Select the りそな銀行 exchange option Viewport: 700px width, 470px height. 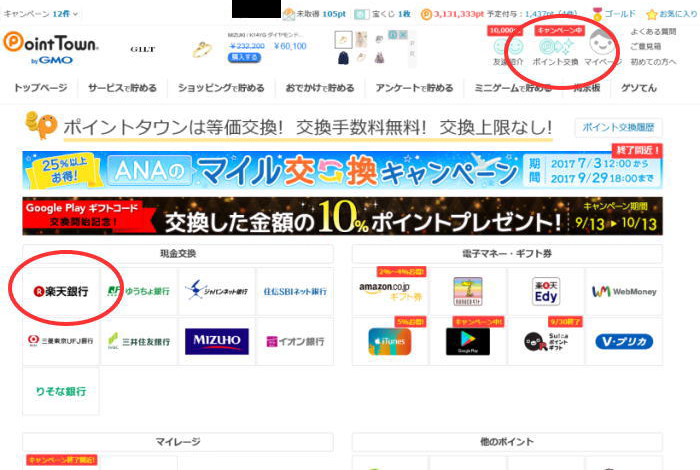61,391
